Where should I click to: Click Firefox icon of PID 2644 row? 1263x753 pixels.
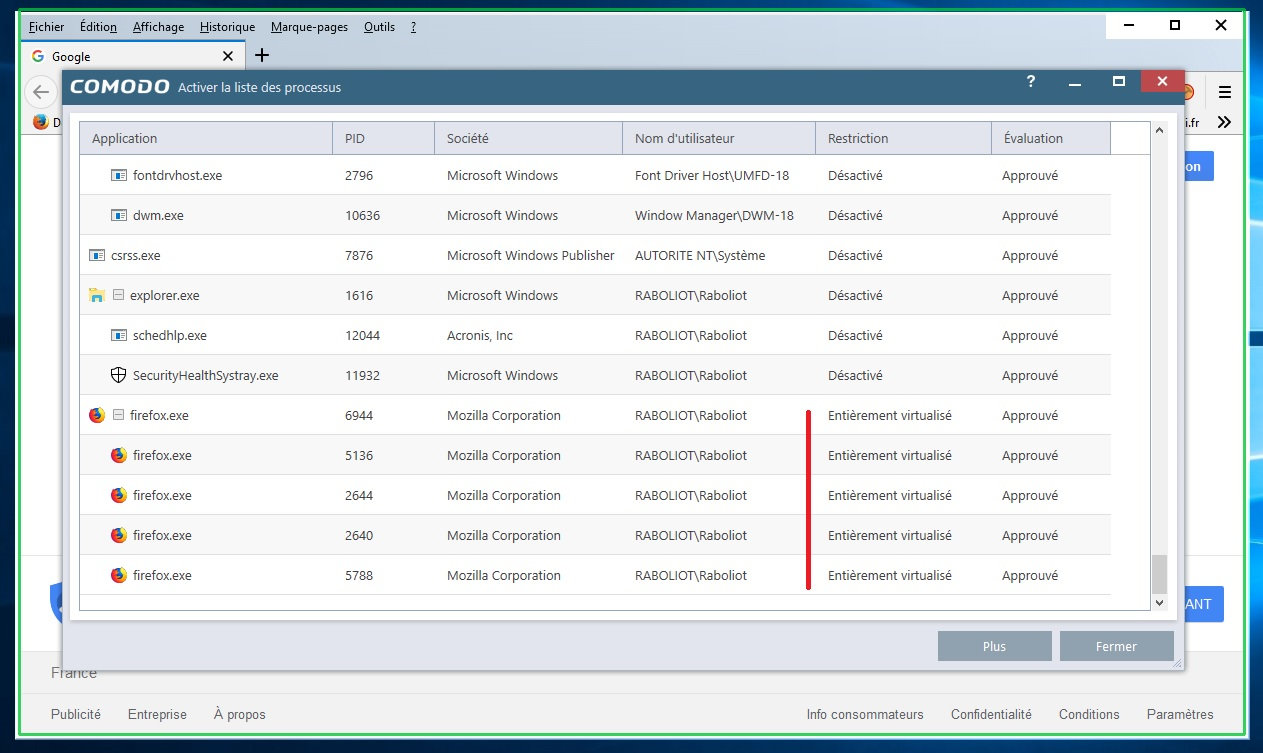[119, 495]
